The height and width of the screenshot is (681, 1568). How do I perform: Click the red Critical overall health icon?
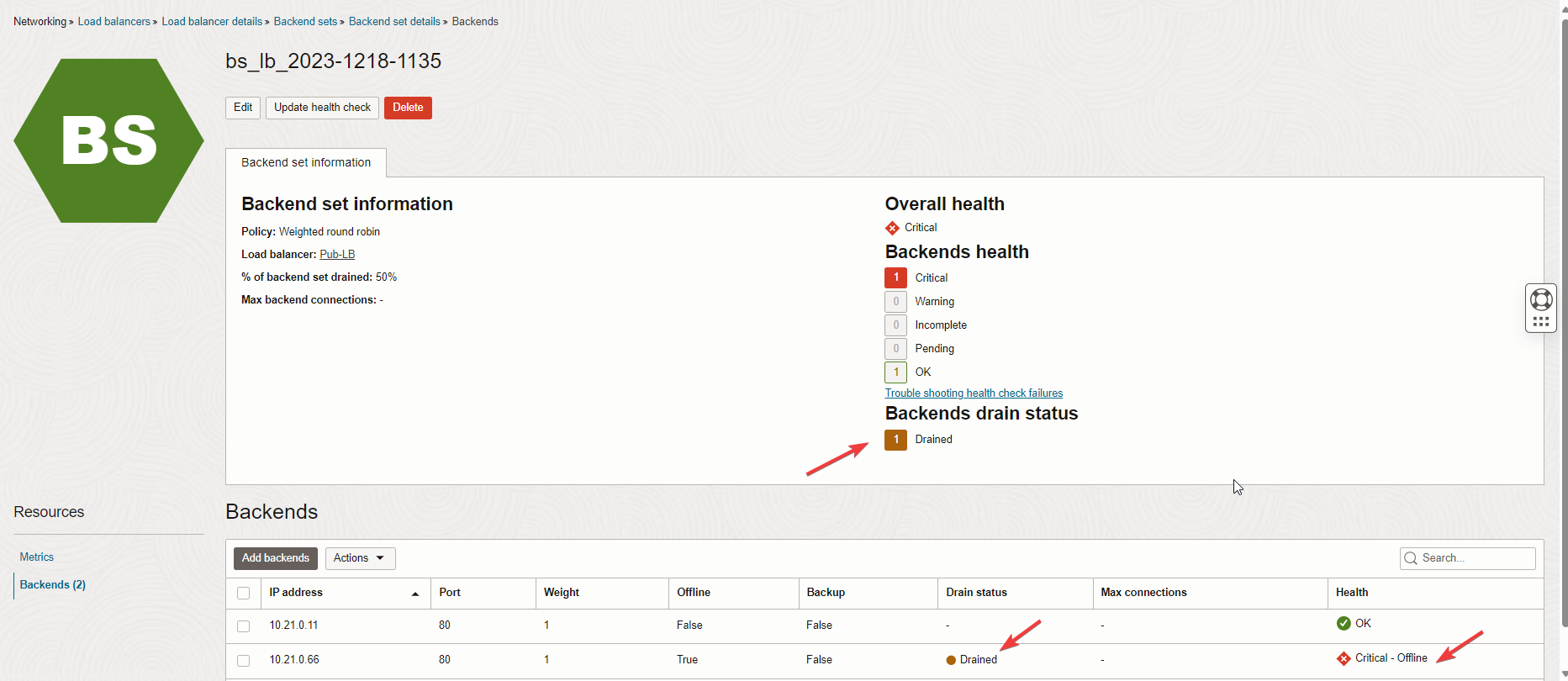(892, 228)
